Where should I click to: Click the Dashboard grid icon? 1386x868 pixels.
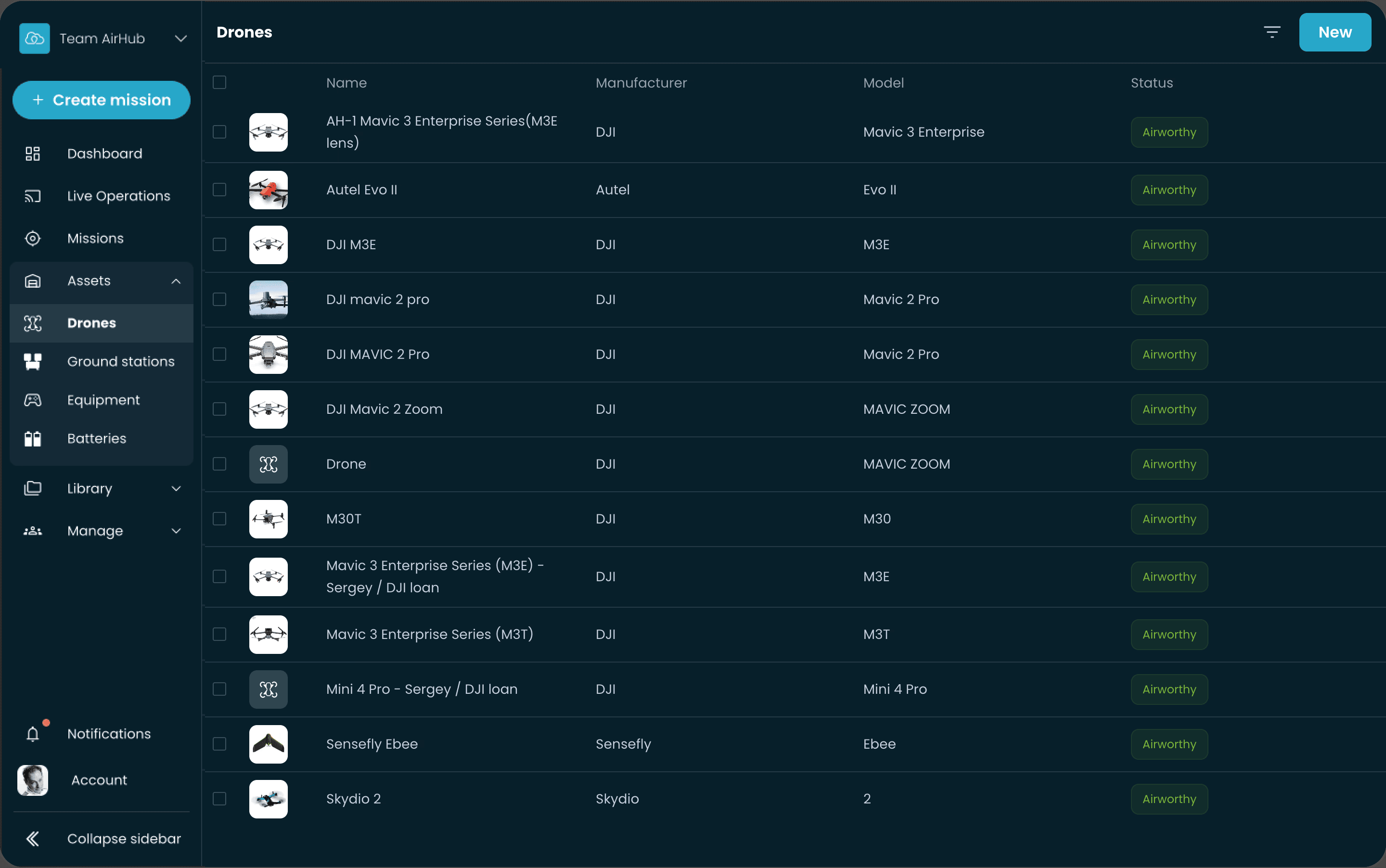point(33,154)
